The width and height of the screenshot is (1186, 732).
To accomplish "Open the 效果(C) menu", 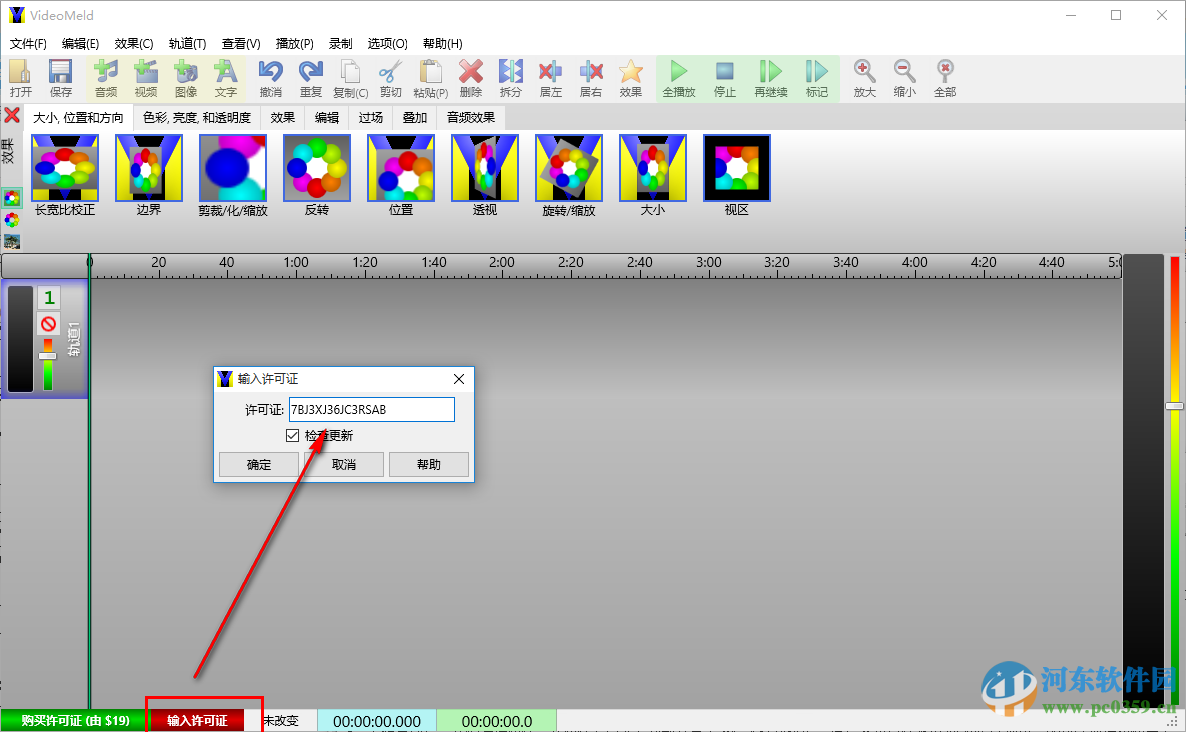I will [134, 44].
